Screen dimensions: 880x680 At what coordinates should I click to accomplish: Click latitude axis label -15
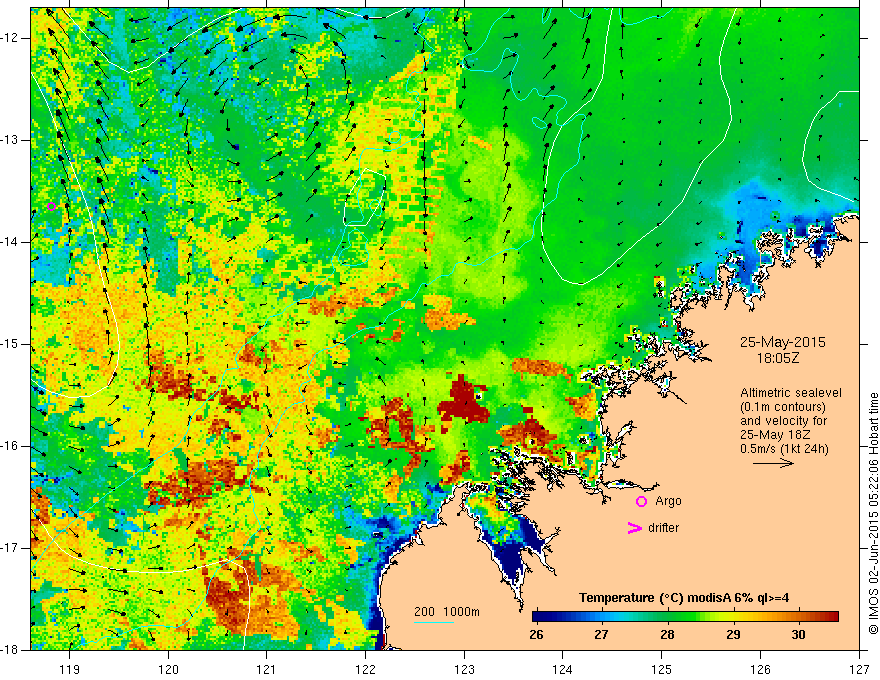tap(10, 344)
